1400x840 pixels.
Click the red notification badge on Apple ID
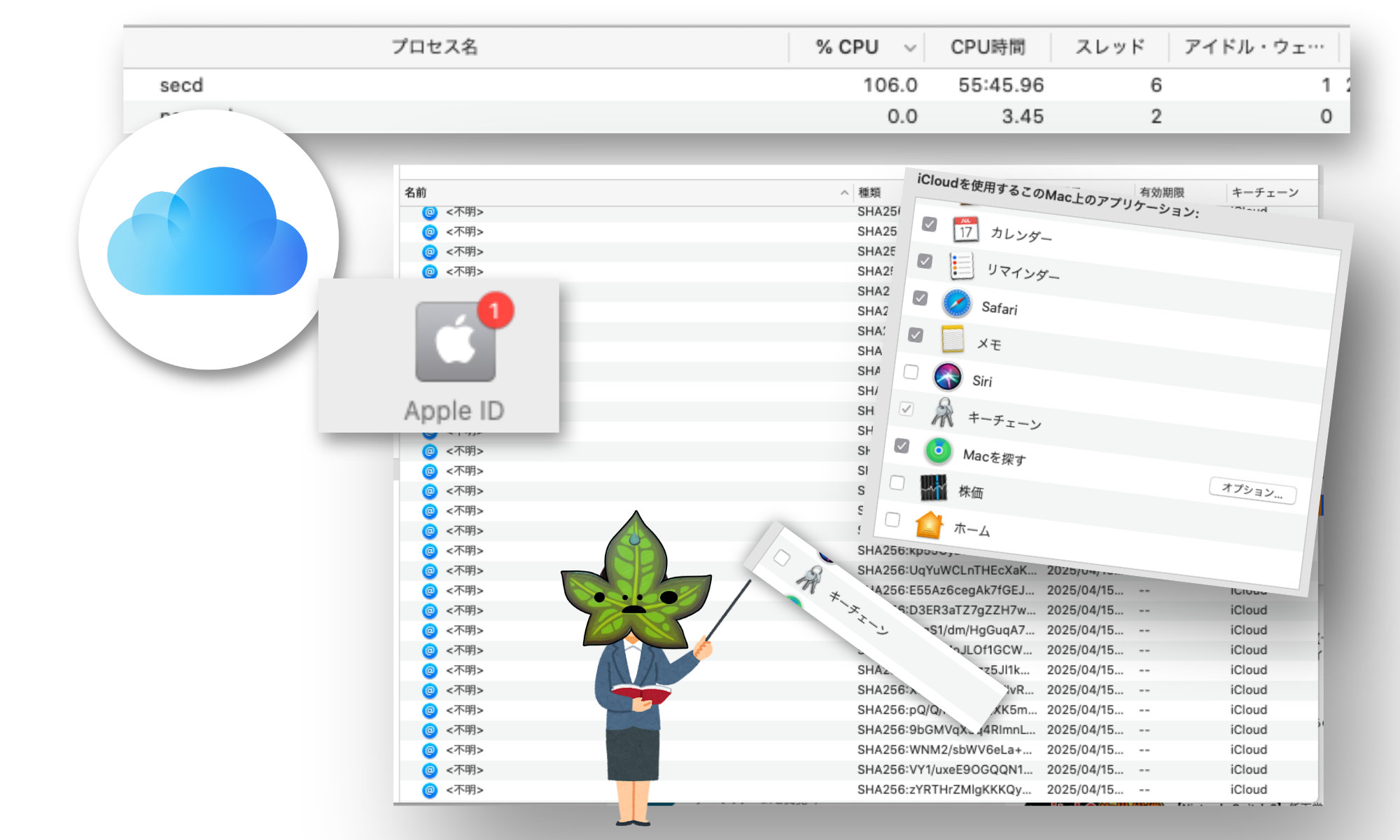click(x=495, y=310)
